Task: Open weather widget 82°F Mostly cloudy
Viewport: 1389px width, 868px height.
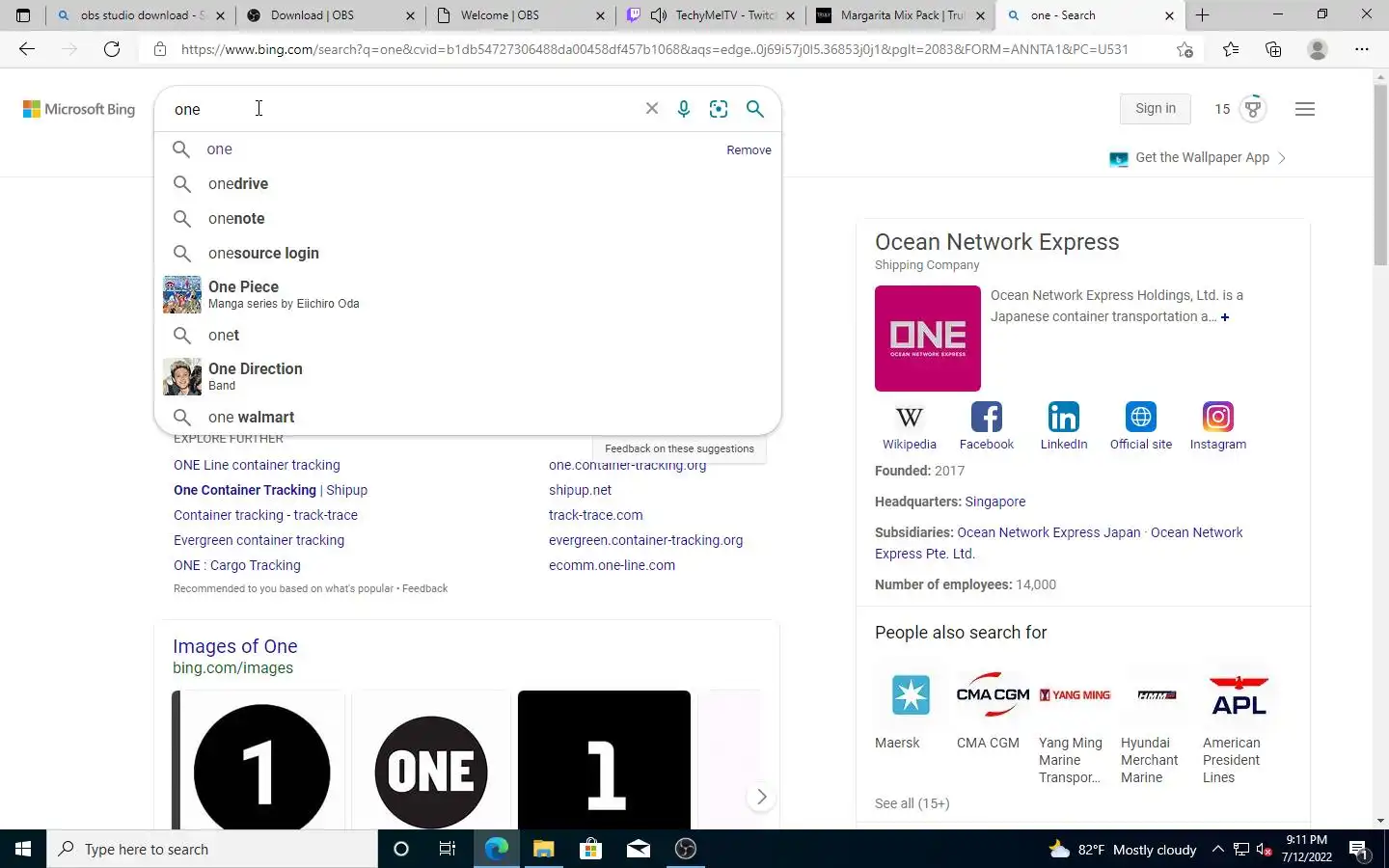Action: click(x=1123, y=850)
